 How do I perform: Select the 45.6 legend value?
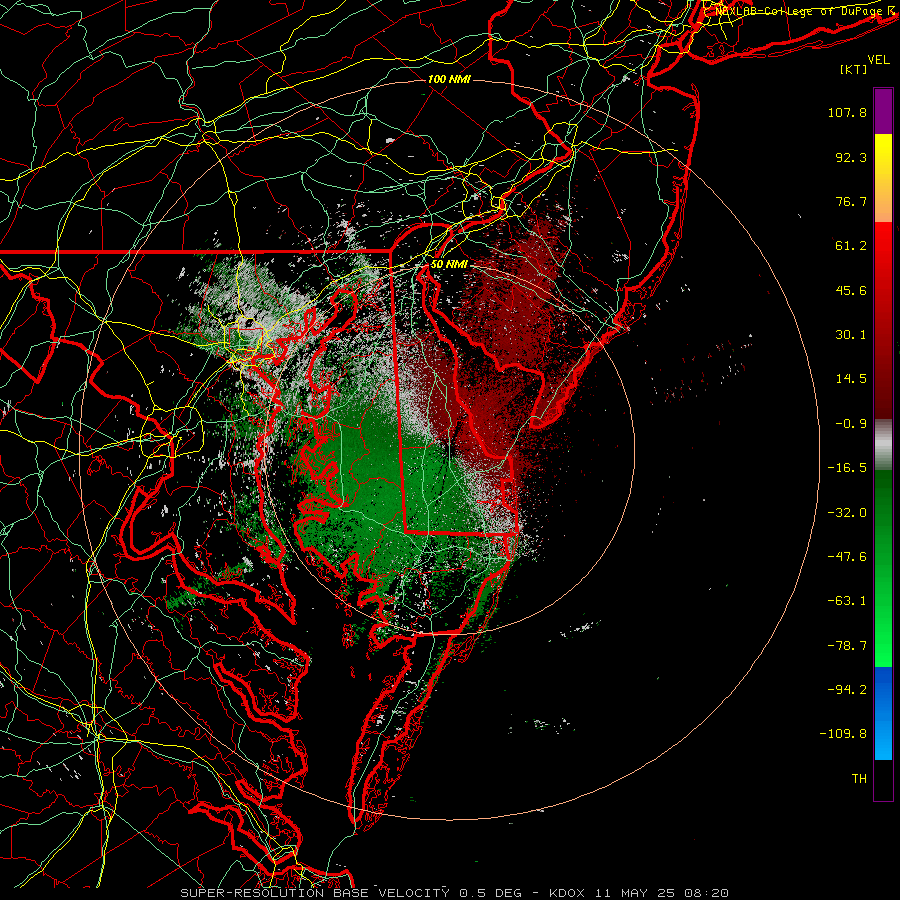tap(851, 290)
